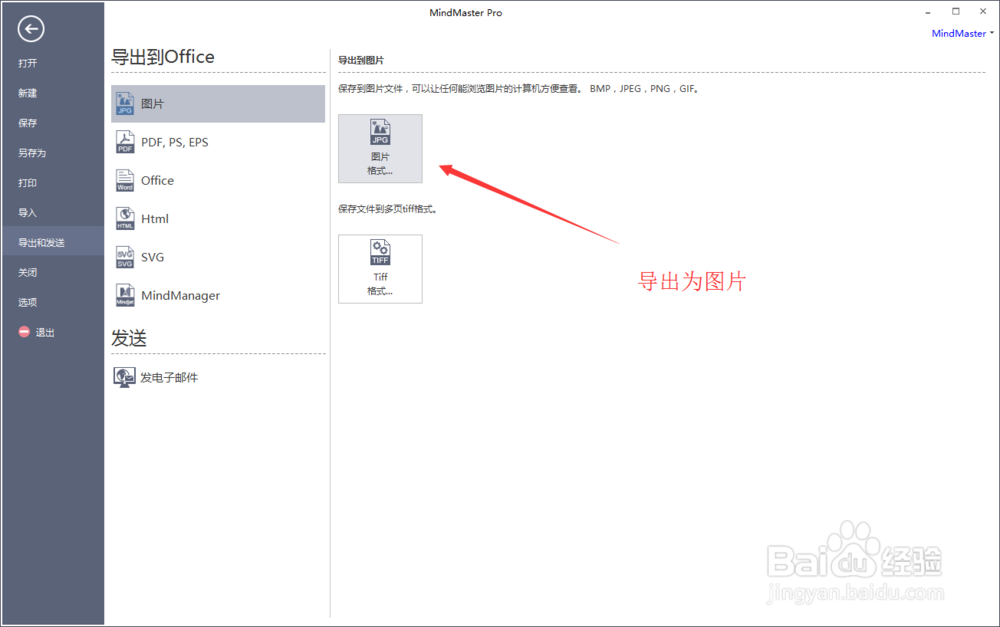This screenshot has height=627, width=1000.
Task: Open the 打开 menu item
Action: coord(27,63)
